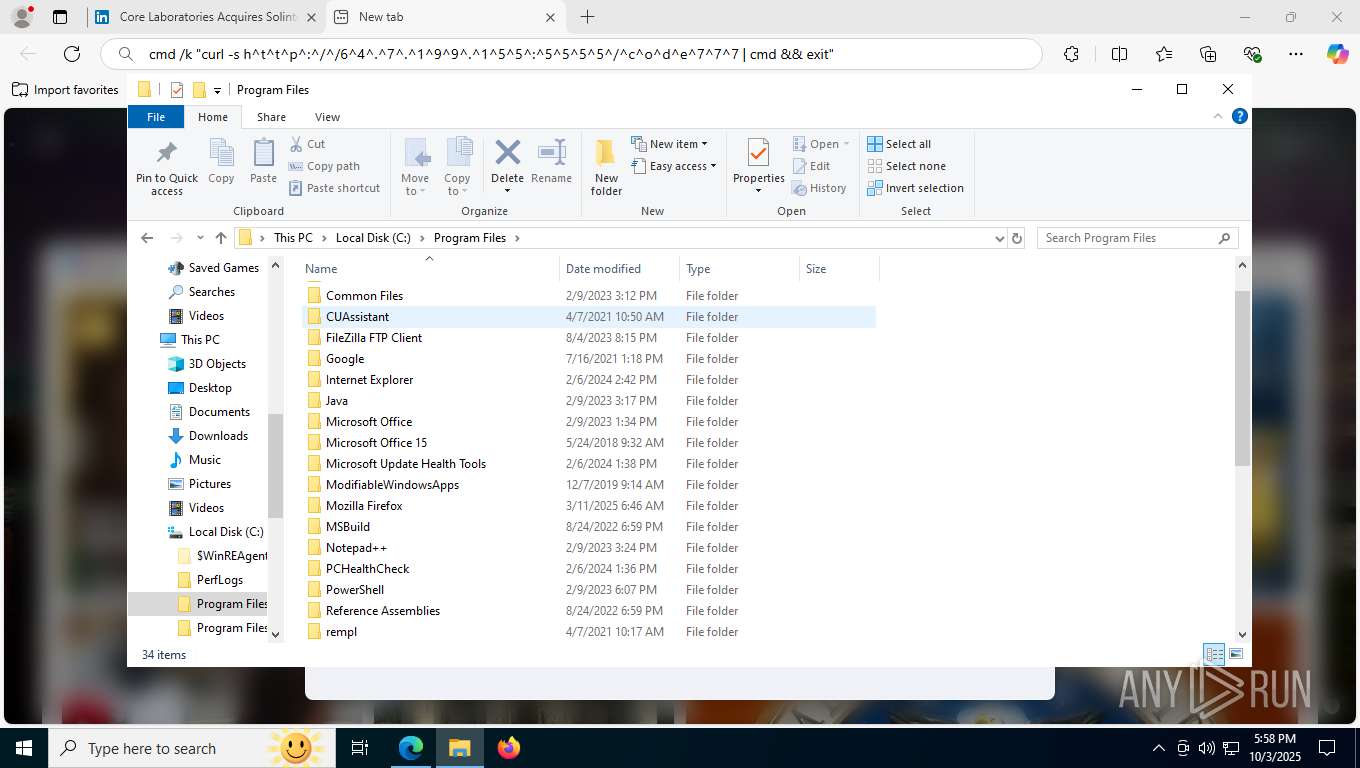Click This PC breadcrumb
This screenshot has width=1360, height=768.
(293, 238)
